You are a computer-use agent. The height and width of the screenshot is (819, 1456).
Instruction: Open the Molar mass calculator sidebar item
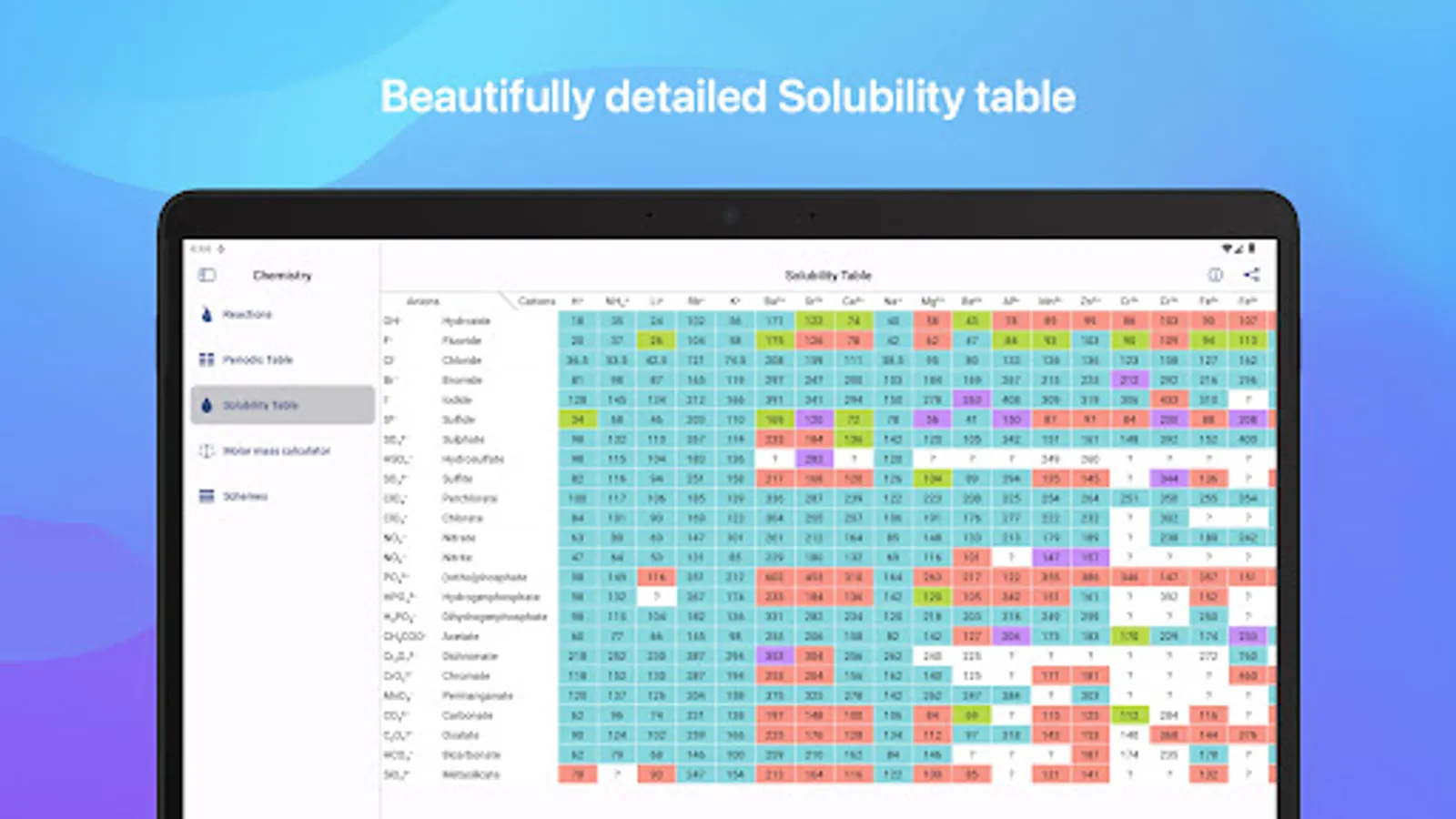click(283, 450)
